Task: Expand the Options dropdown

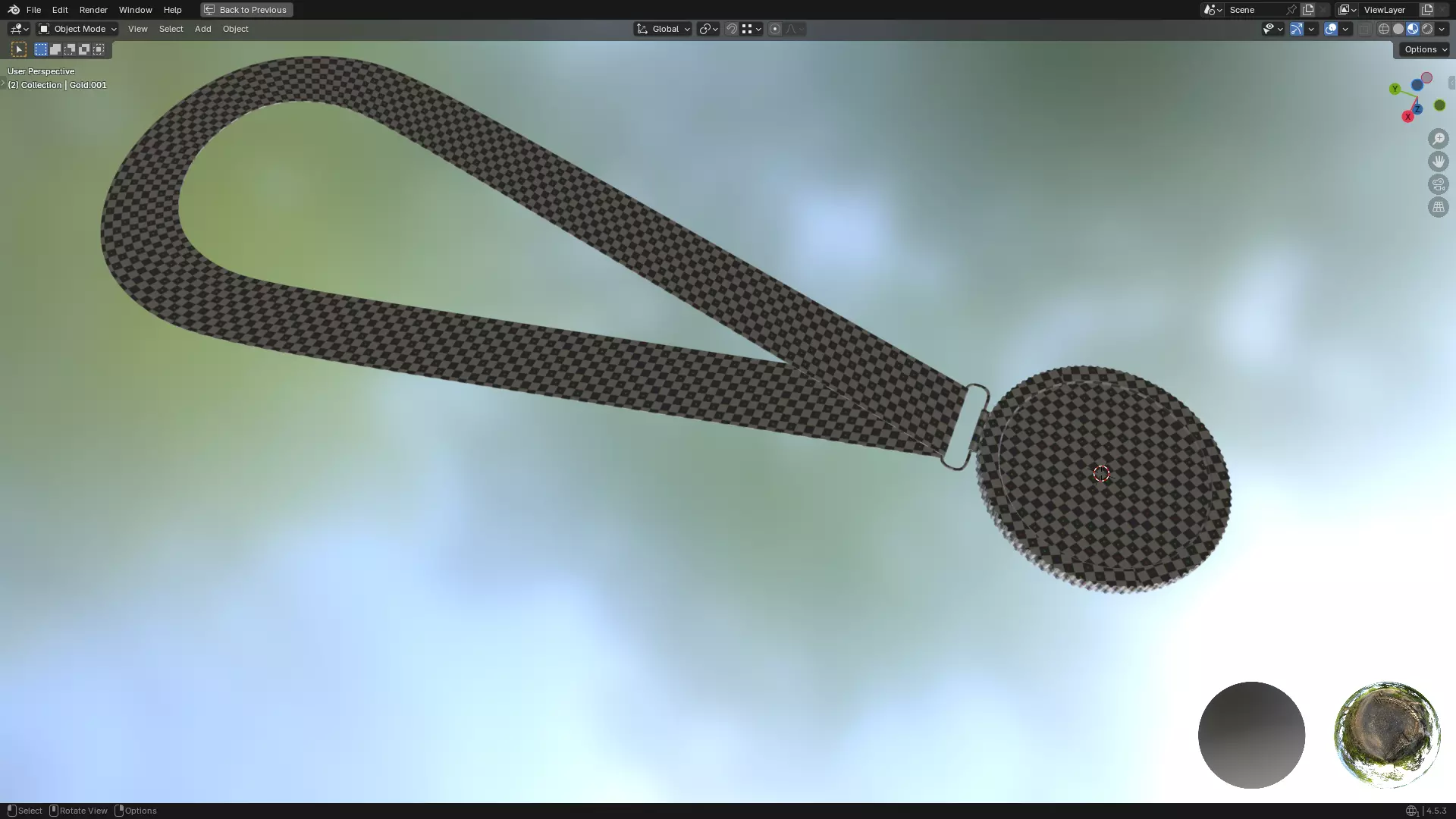Action: coord(1425,49)
